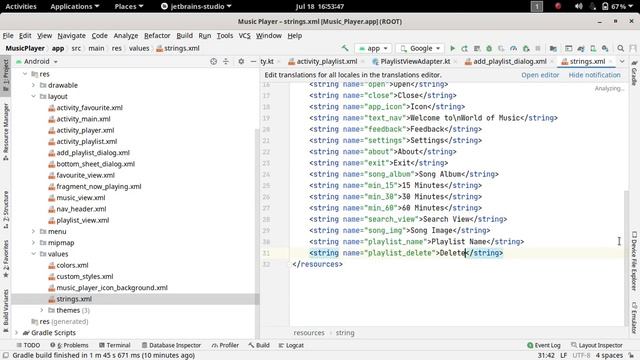
Task: Click Collapse All icon in Project panel
Action: [x=226, y=61]
